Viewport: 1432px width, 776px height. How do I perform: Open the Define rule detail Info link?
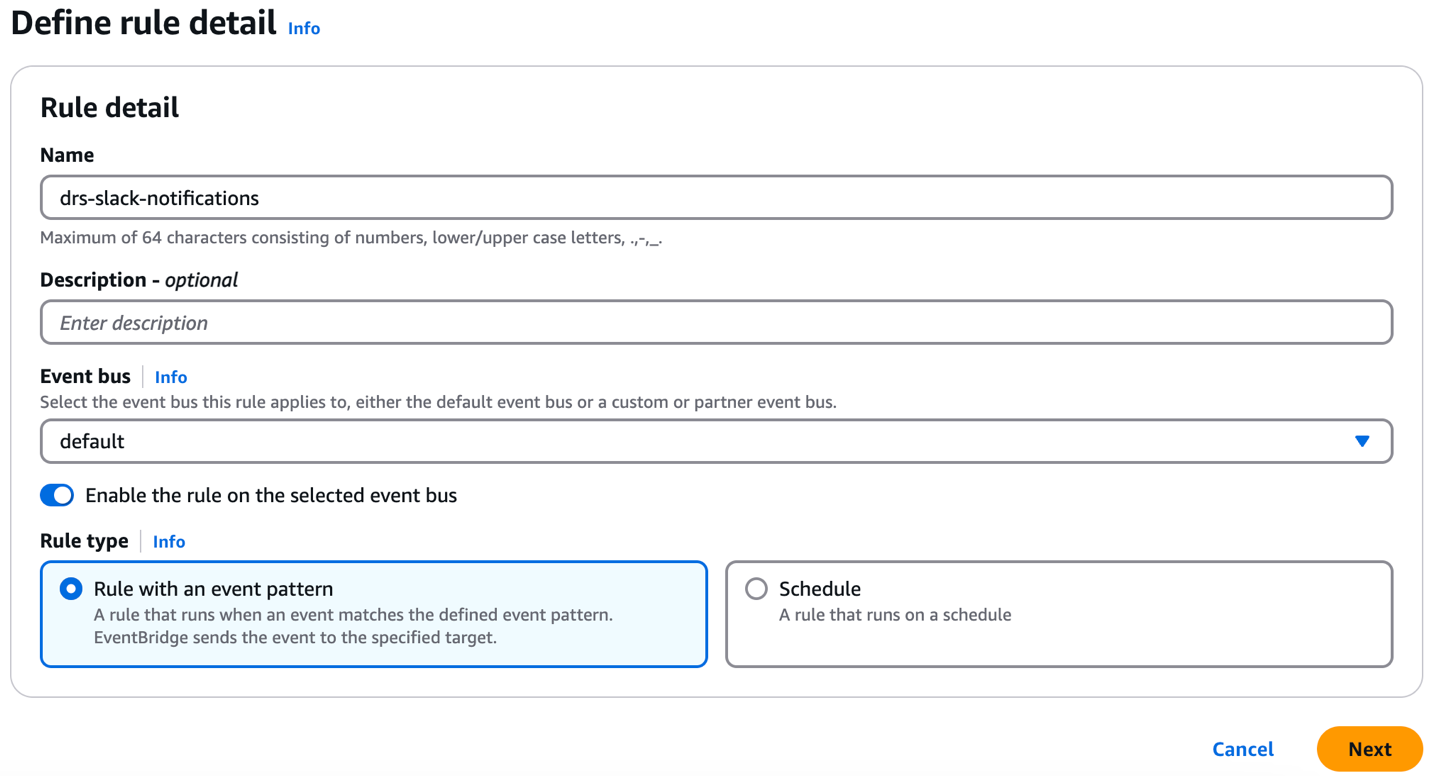303,28
